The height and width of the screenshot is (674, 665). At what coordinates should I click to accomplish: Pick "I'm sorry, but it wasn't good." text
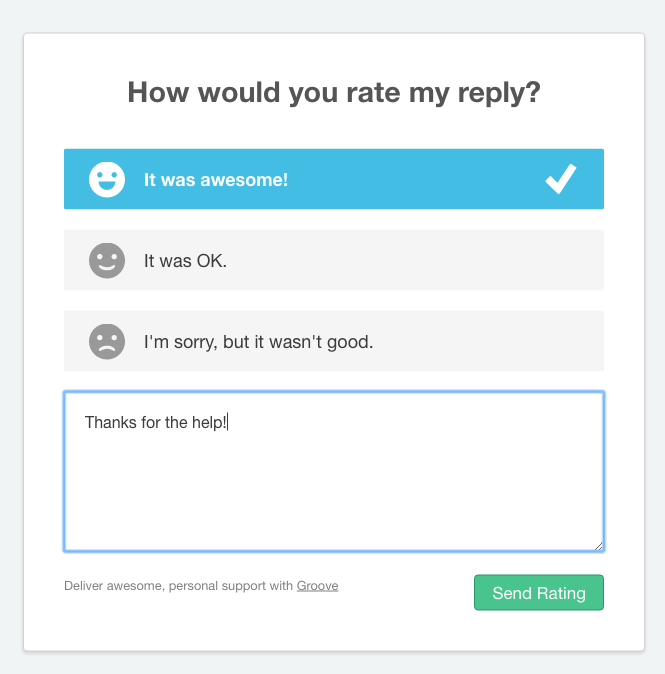(258, 342)
